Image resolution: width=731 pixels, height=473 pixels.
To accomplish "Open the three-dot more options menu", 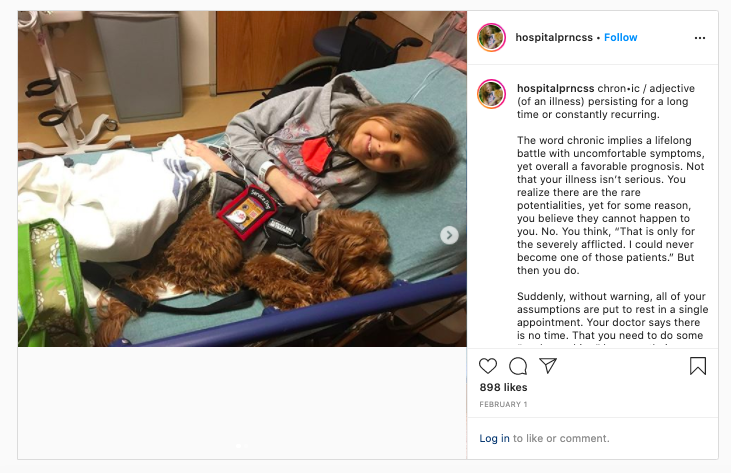I will (x=700, y=38).
